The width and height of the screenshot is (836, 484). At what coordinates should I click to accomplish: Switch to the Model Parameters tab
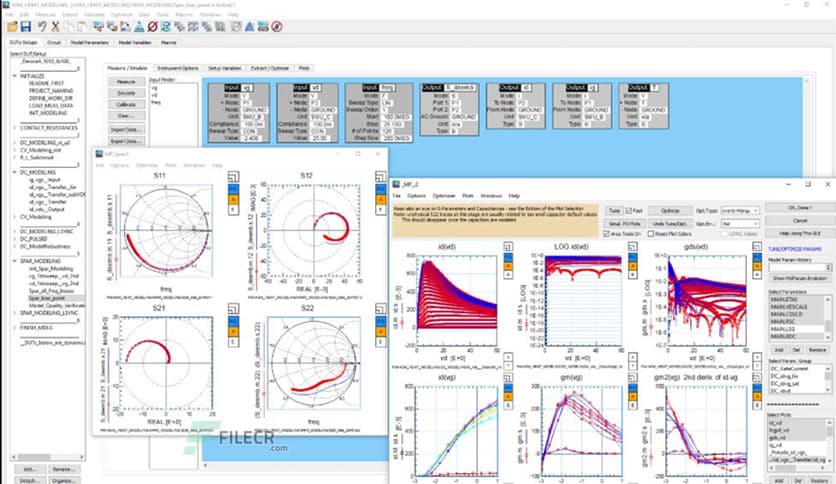click(90, 43)
